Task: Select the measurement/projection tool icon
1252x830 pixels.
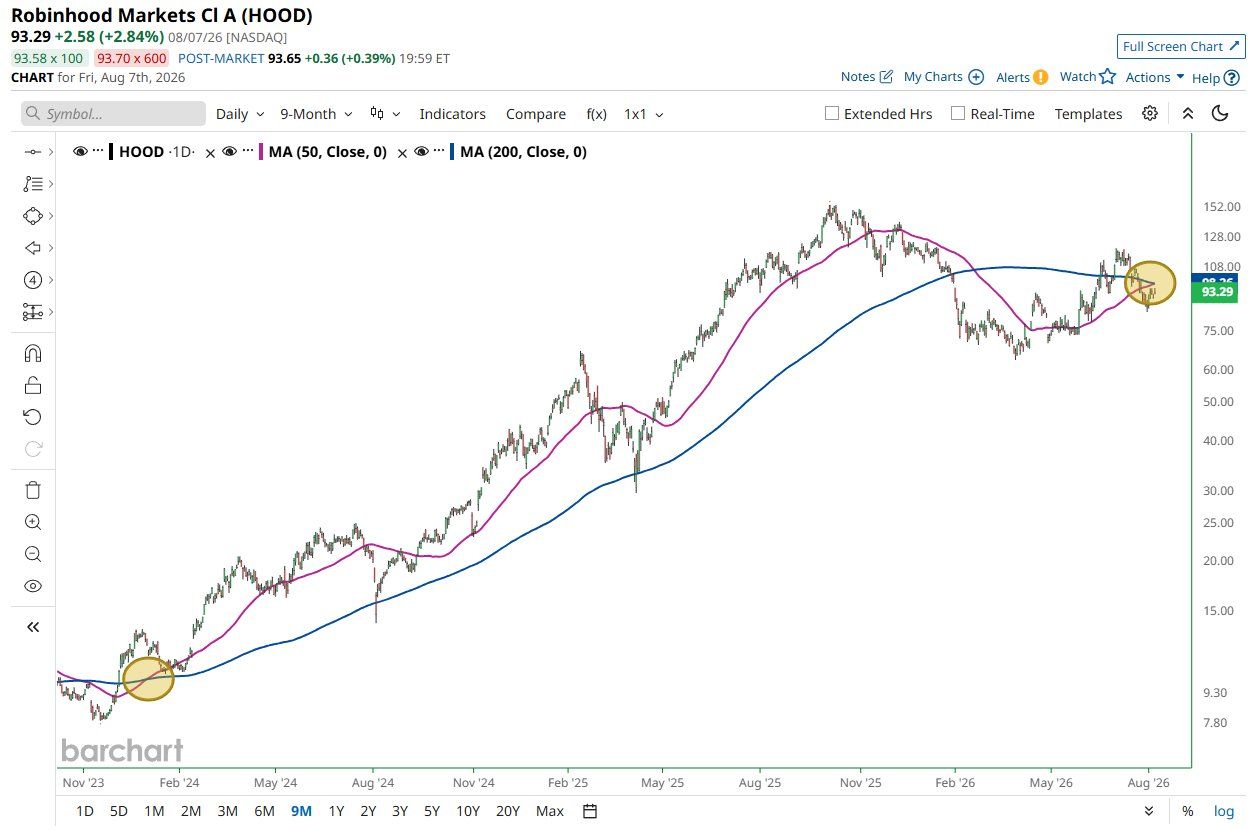Action: pos(32,312)
